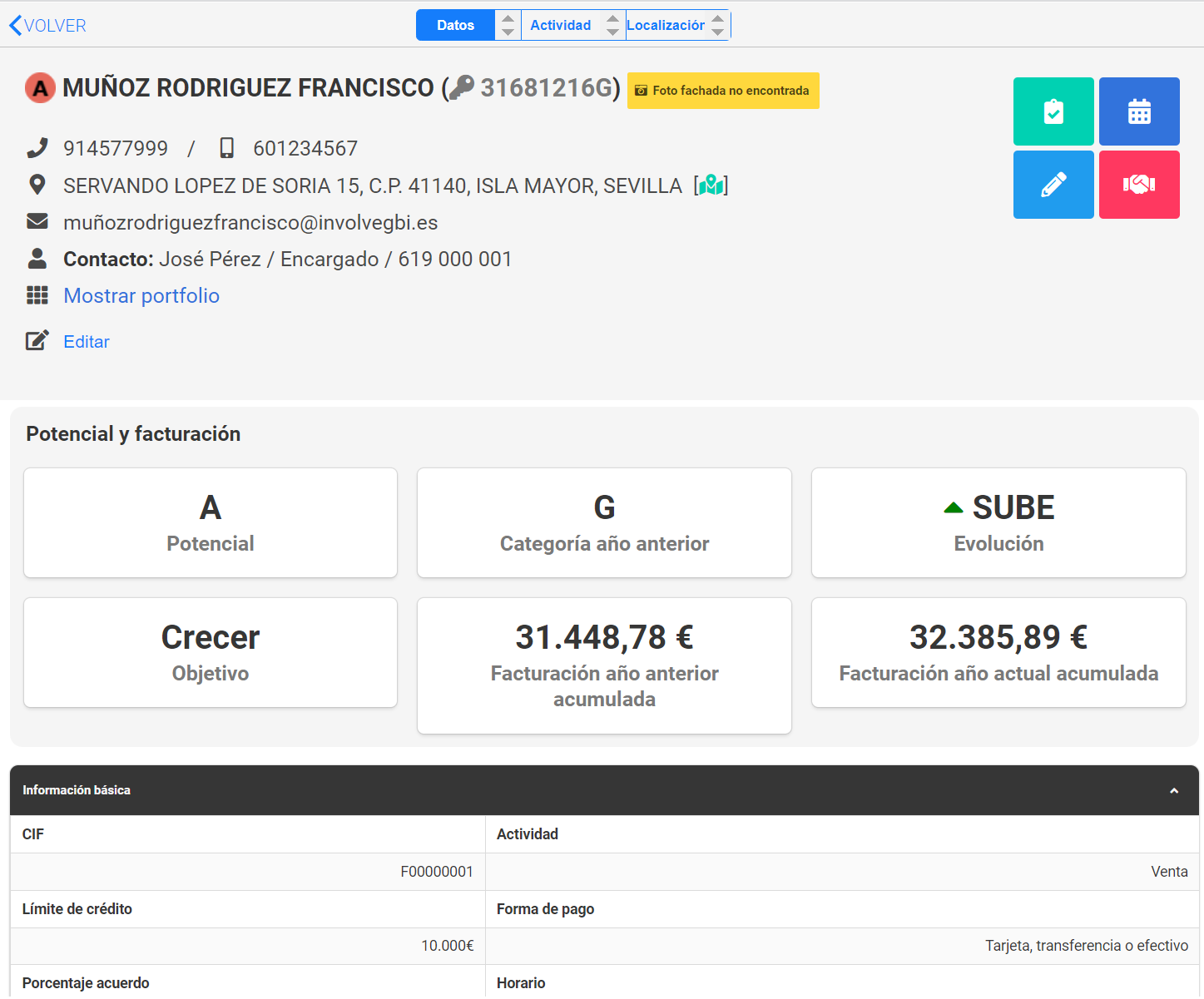This screenshot has height=999, width=1204.
Task: Switch to the Localización tab
Action: [x=665, y=25]
